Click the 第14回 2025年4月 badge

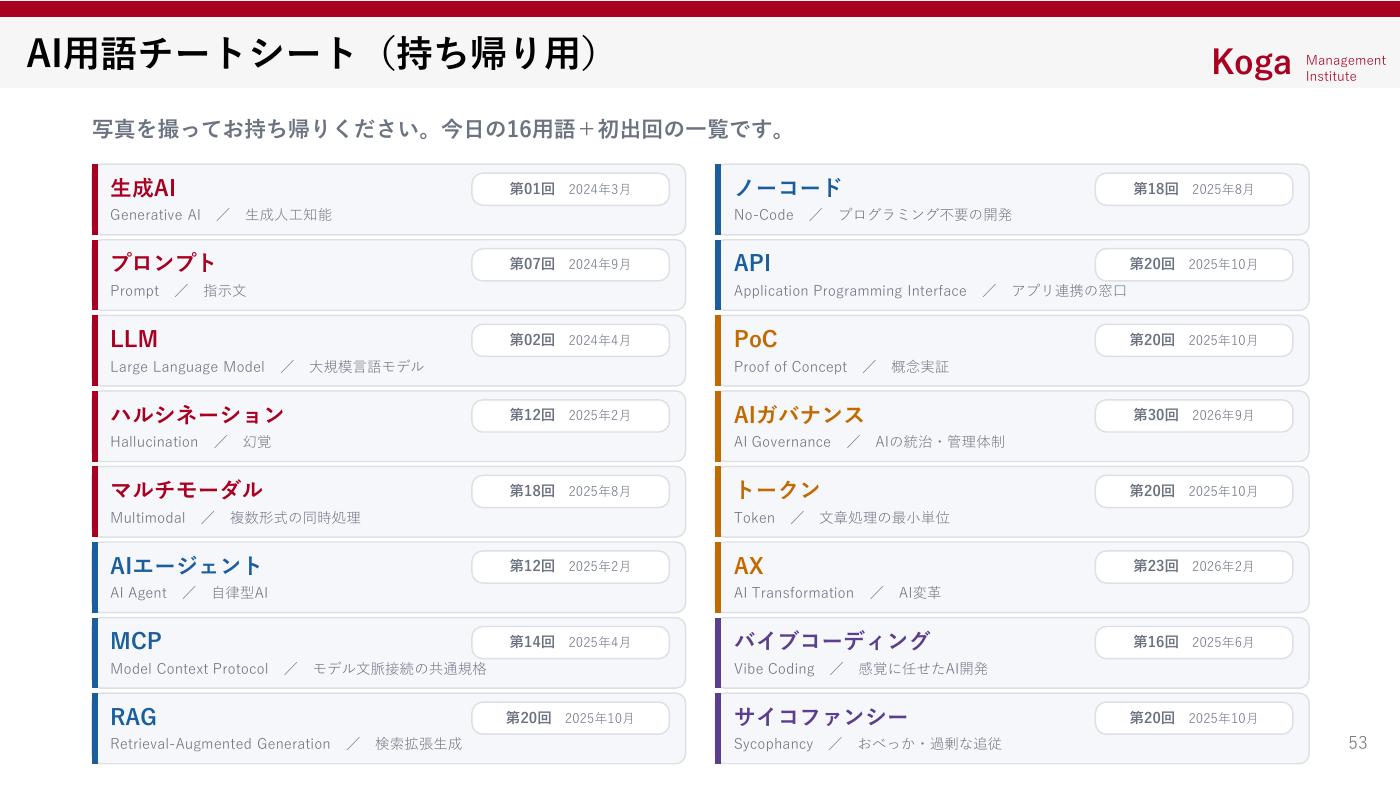point(570,642)
